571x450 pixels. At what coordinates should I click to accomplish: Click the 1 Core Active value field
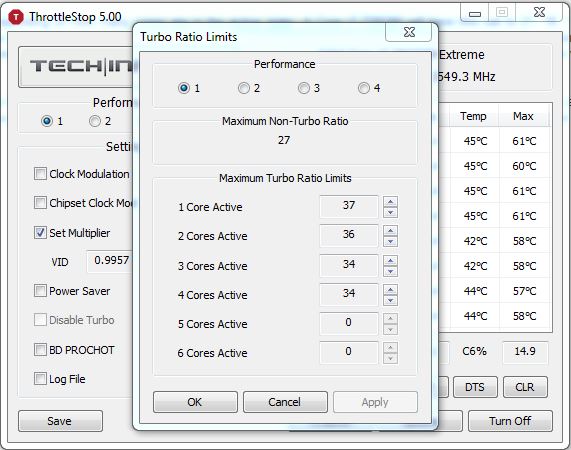[x=348, y=206]
